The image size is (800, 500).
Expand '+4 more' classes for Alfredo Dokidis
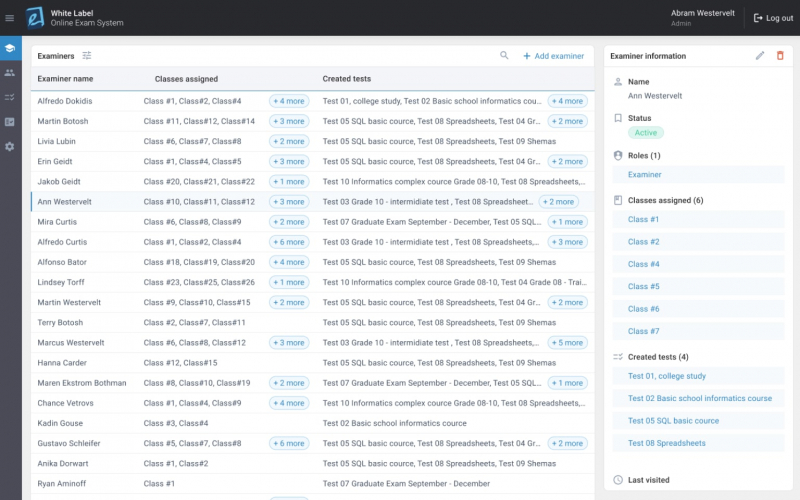click(289, 101)
